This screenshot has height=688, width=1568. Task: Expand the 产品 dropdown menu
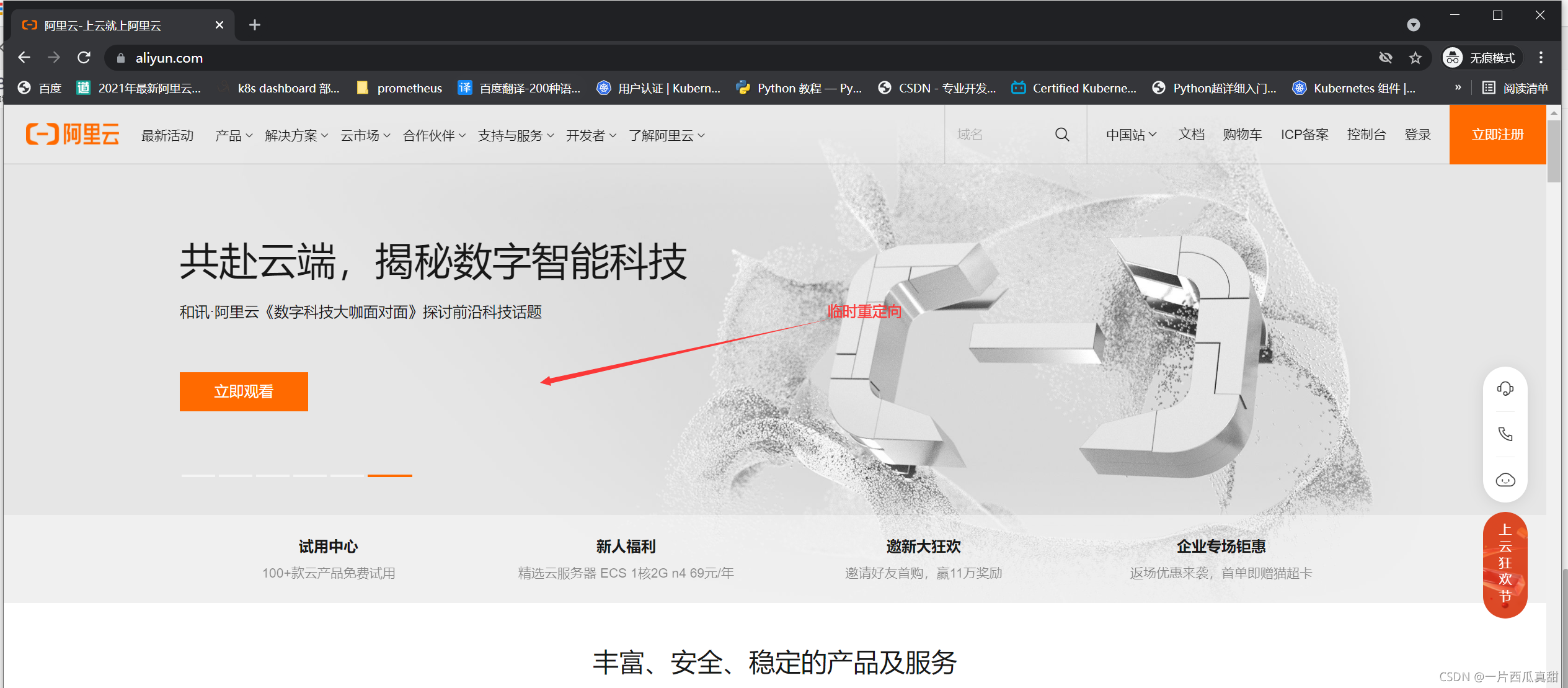point(233,135)
